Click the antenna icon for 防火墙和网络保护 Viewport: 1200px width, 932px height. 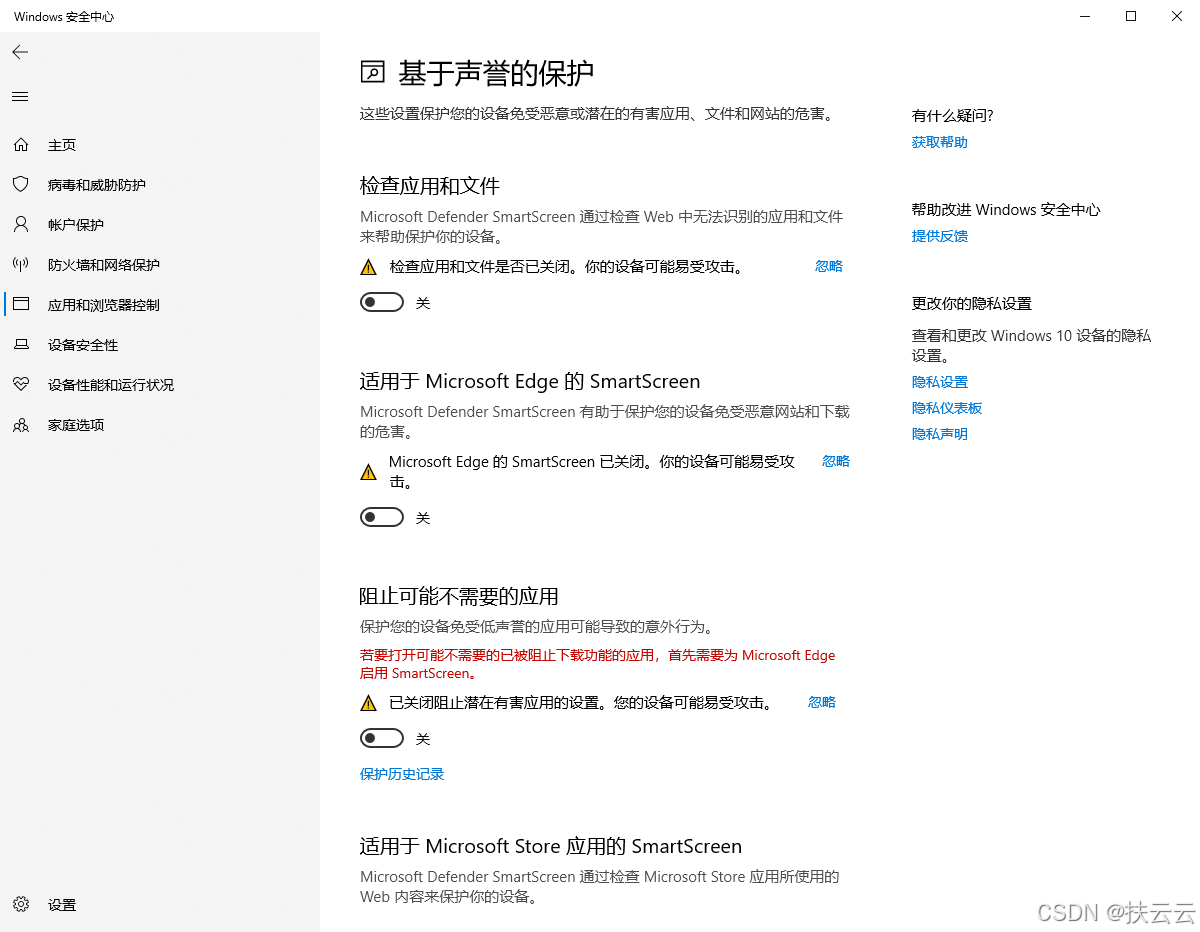(x=20, y=265)
